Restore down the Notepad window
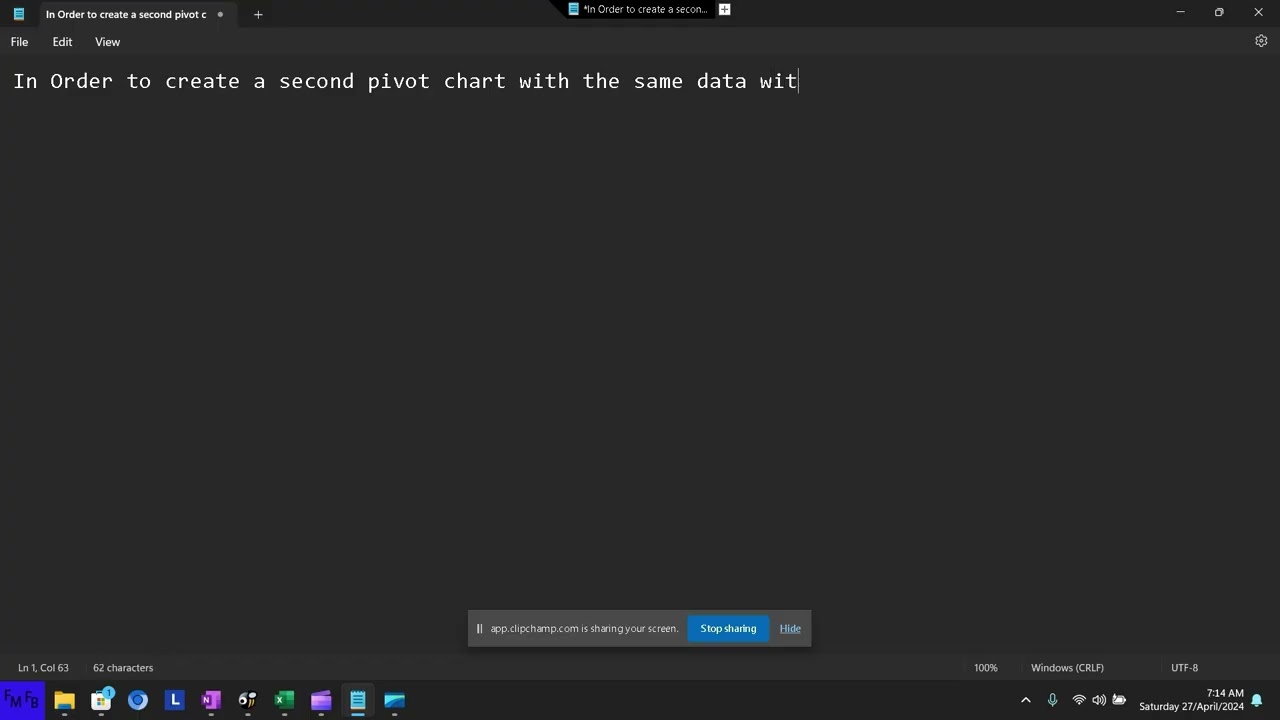1280x720 pixels. [x=1219, y=12]
